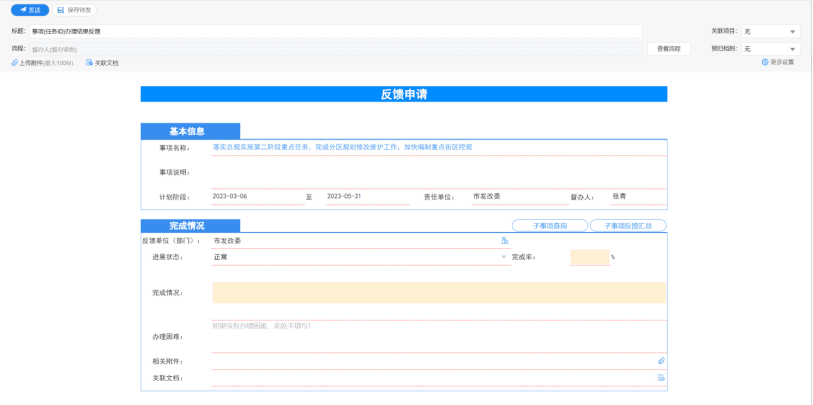Click the 完成情况 text area
The image size is (813, 405).
[x=439, y=292]
